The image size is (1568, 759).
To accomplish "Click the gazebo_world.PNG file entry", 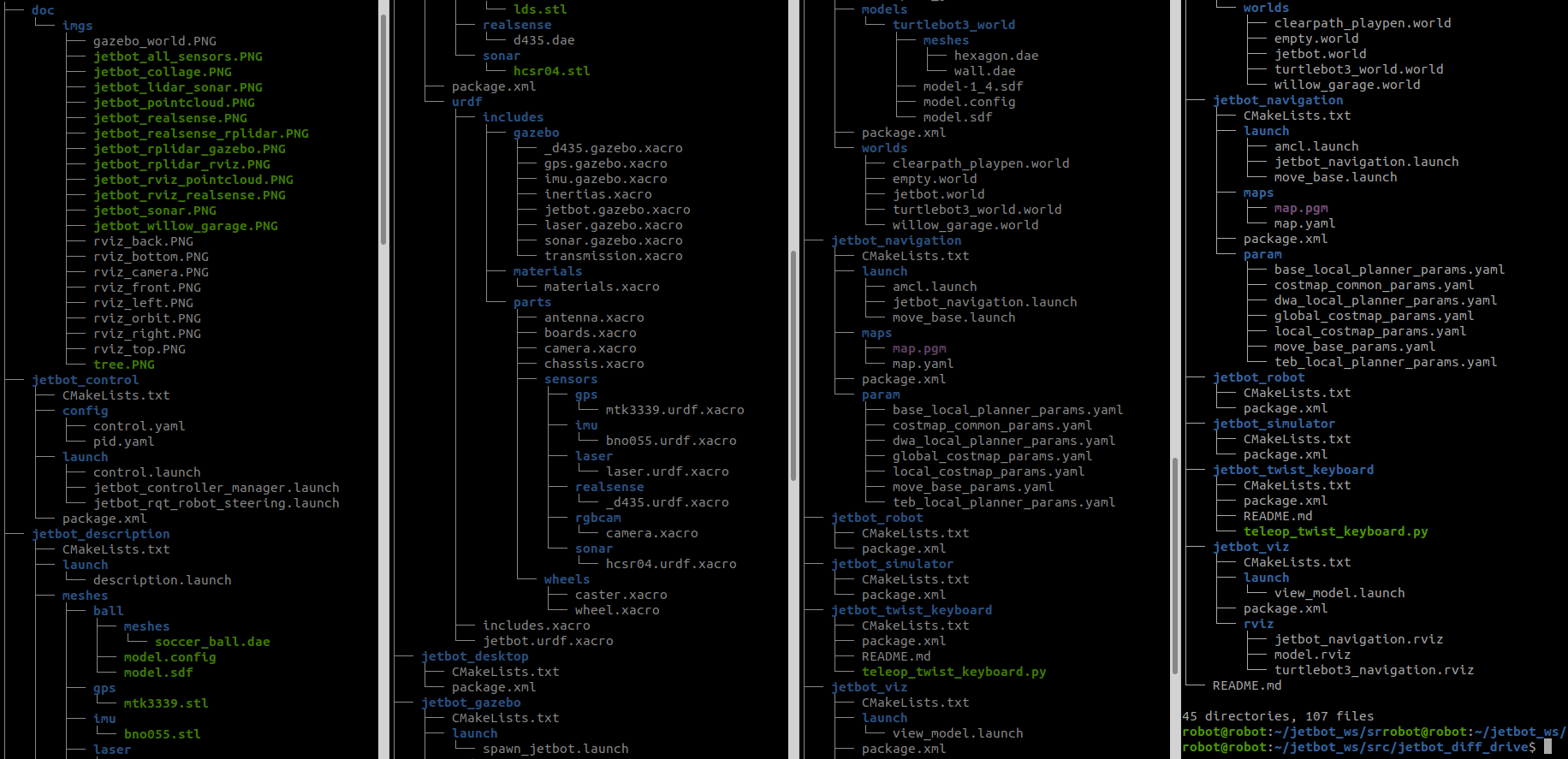I will coord(155,41).
